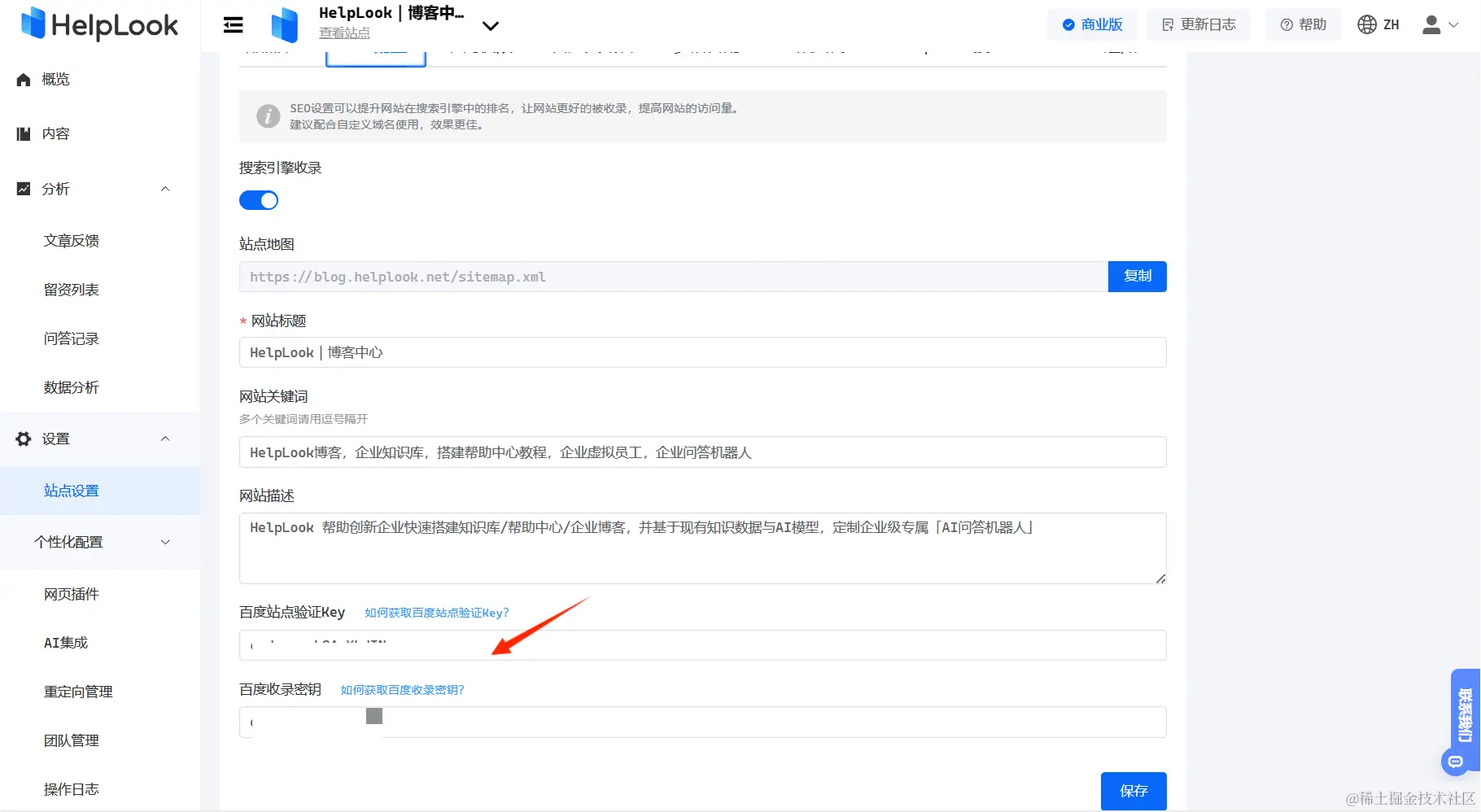Click the 设置 gear icon
This screenshot has height=812, width=1481.
pyautogui.click(x=24, y=439)
